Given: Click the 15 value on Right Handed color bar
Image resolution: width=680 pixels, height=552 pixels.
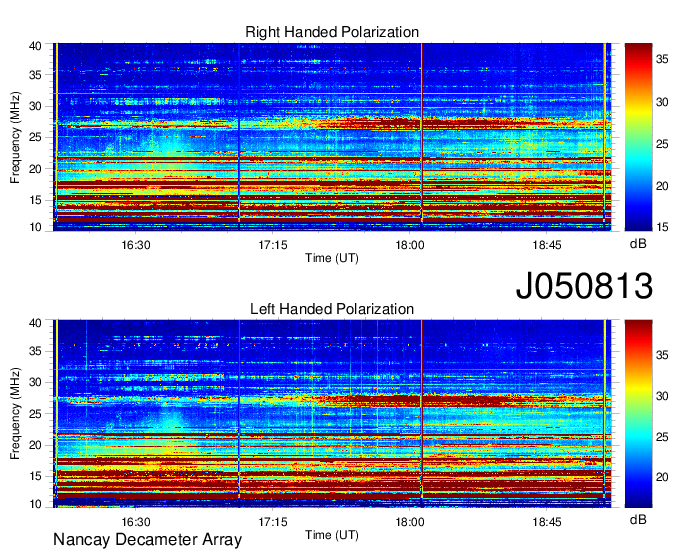Looking at the screenshot, I should point(662,227).
